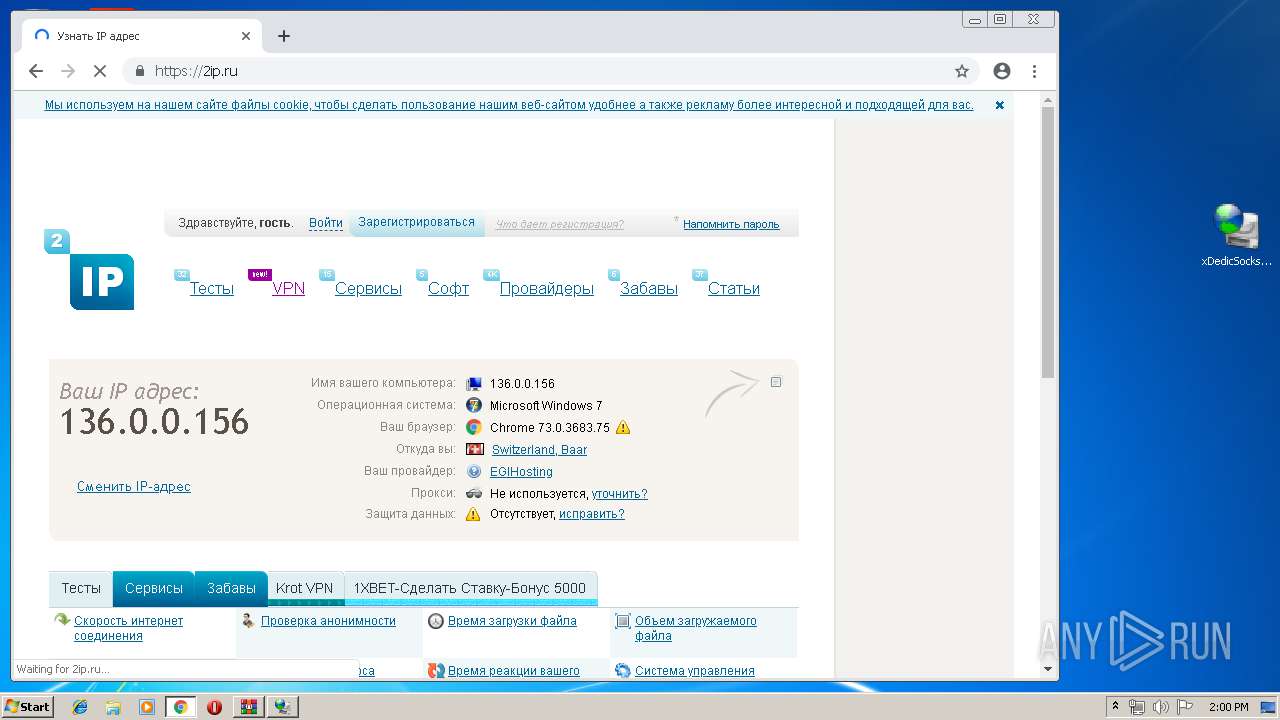Open the Провайдеры navigation menu item
Screen dimensions: 1280x720
point(547,288)
